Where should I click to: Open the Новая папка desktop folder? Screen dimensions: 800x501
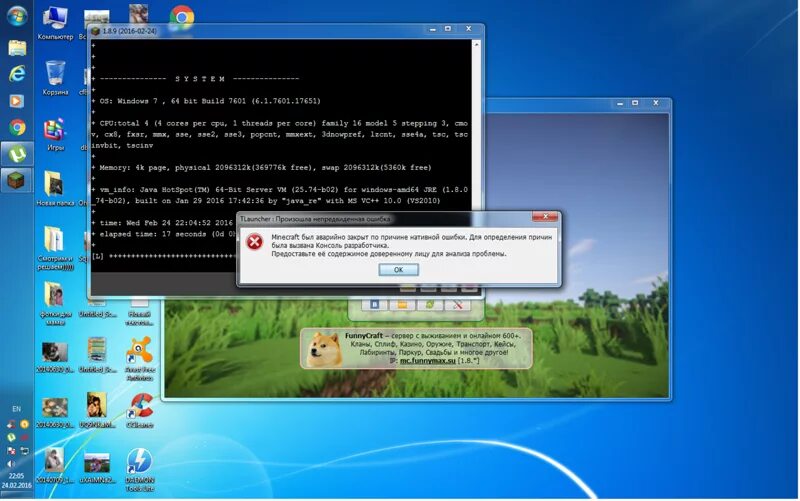click(x=55, y=189)
